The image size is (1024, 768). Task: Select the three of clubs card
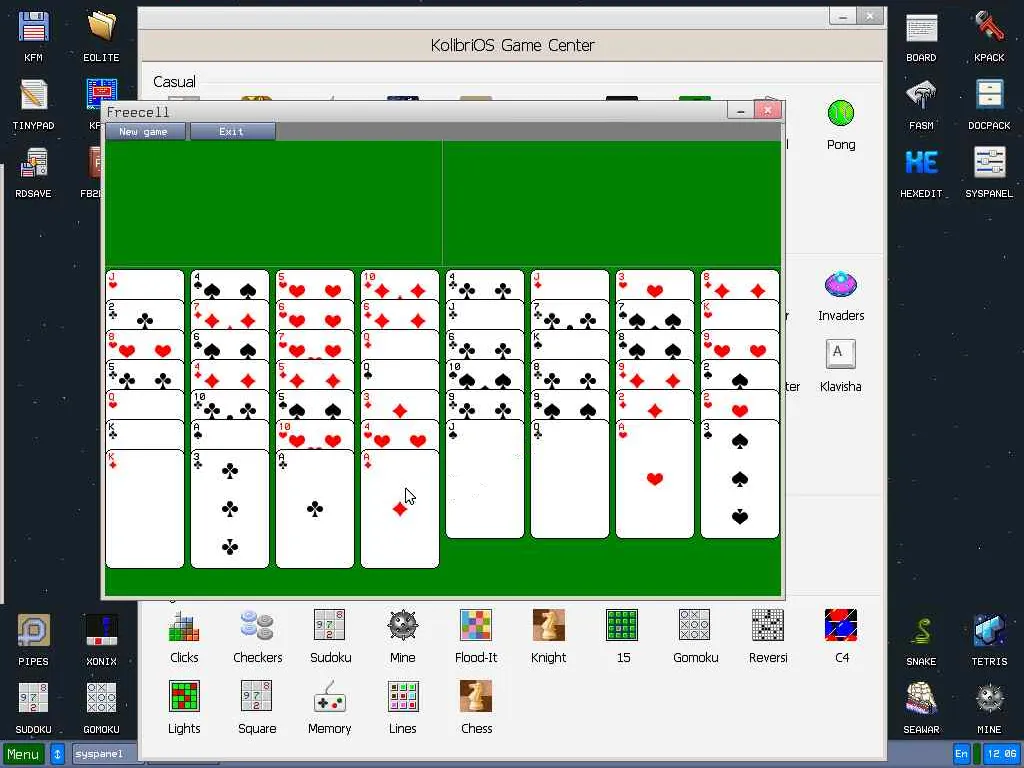pos(230,509)
